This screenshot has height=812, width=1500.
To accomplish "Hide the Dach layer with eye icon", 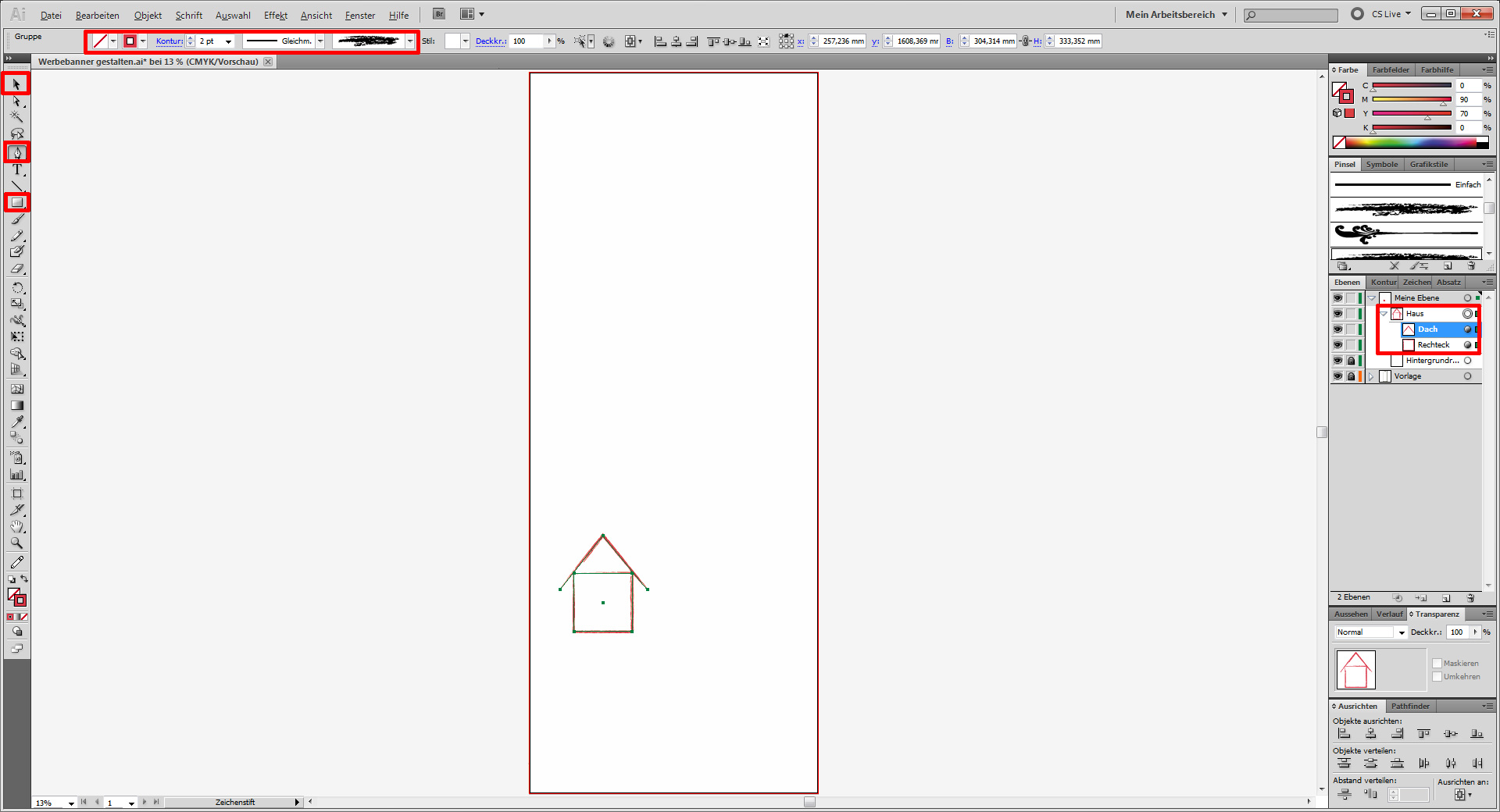I will click(x=1337, y=329).
